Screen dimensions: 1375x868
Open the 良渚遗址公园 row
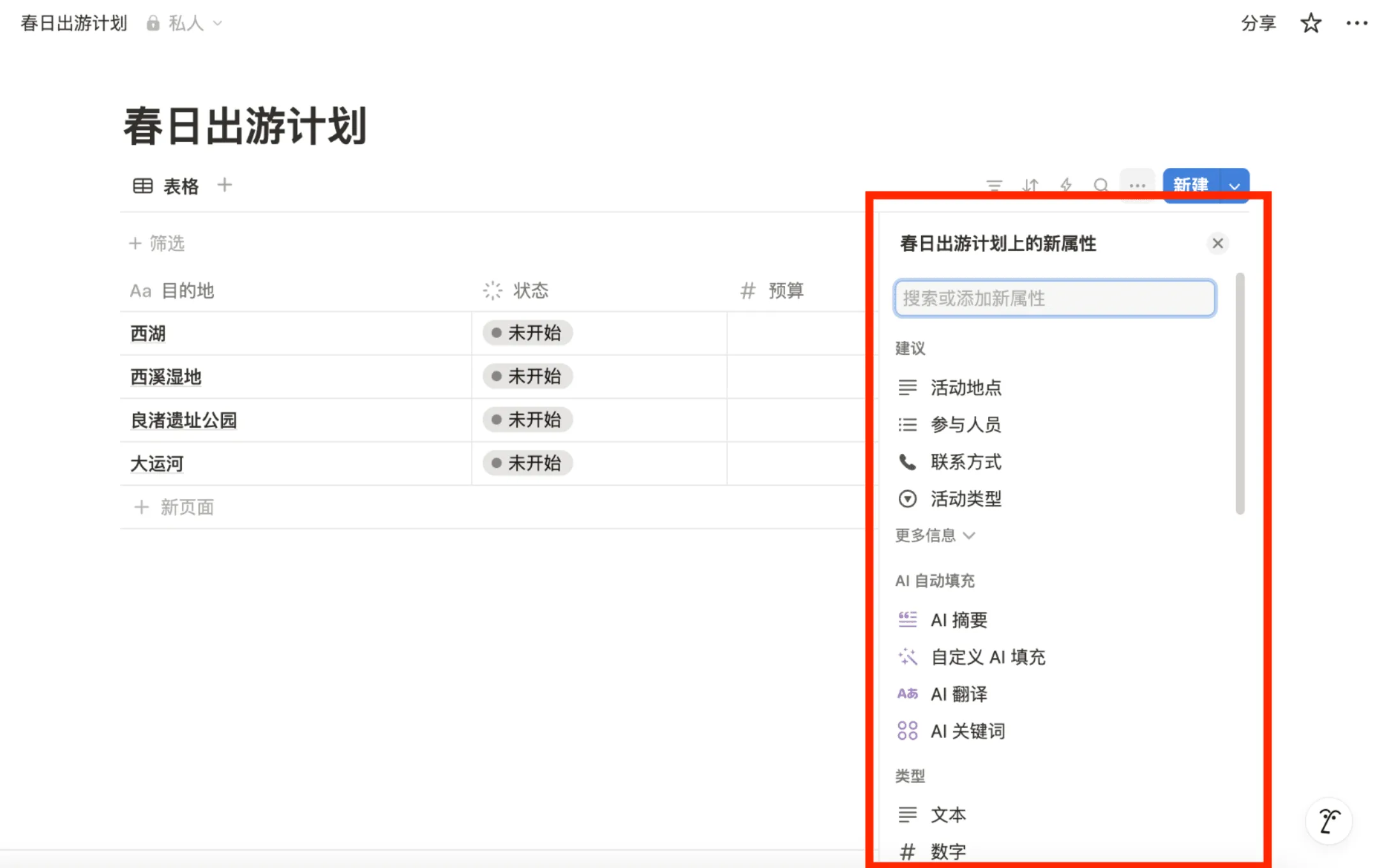tap(184, 421)
